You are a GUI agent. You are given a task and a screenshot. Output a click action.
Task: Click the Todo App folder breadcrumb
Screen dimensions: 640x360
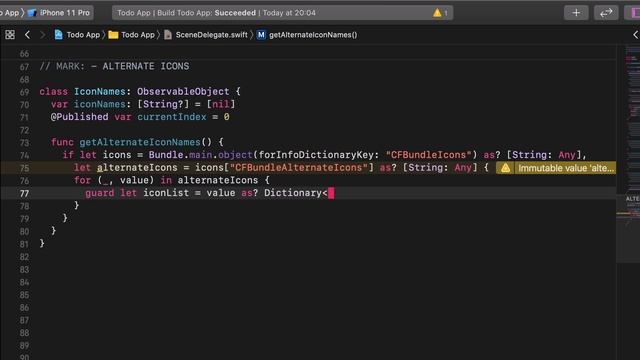tap(138, 35)
